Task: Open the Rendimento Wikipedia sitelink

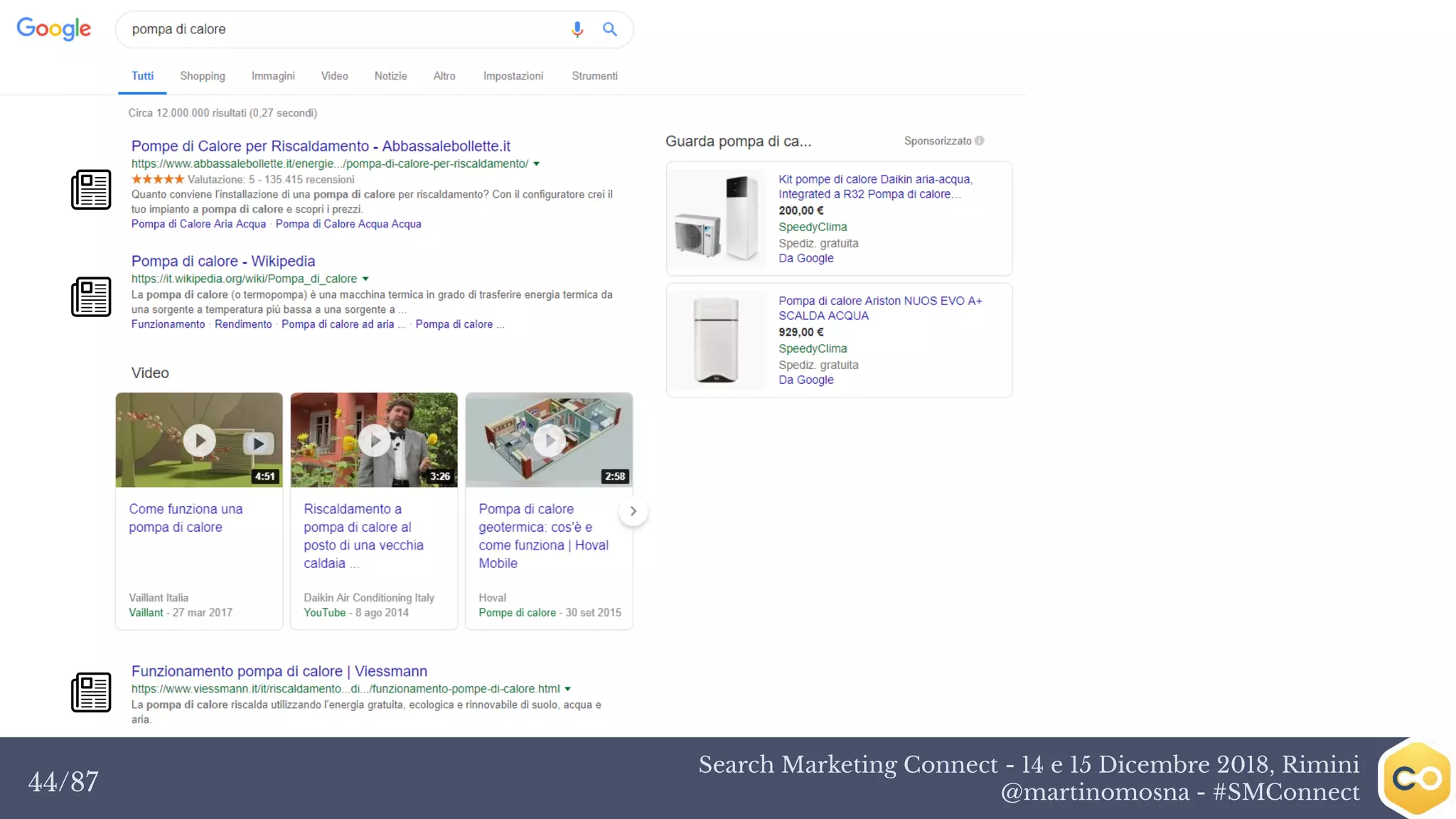Action: tap(243, 324)
